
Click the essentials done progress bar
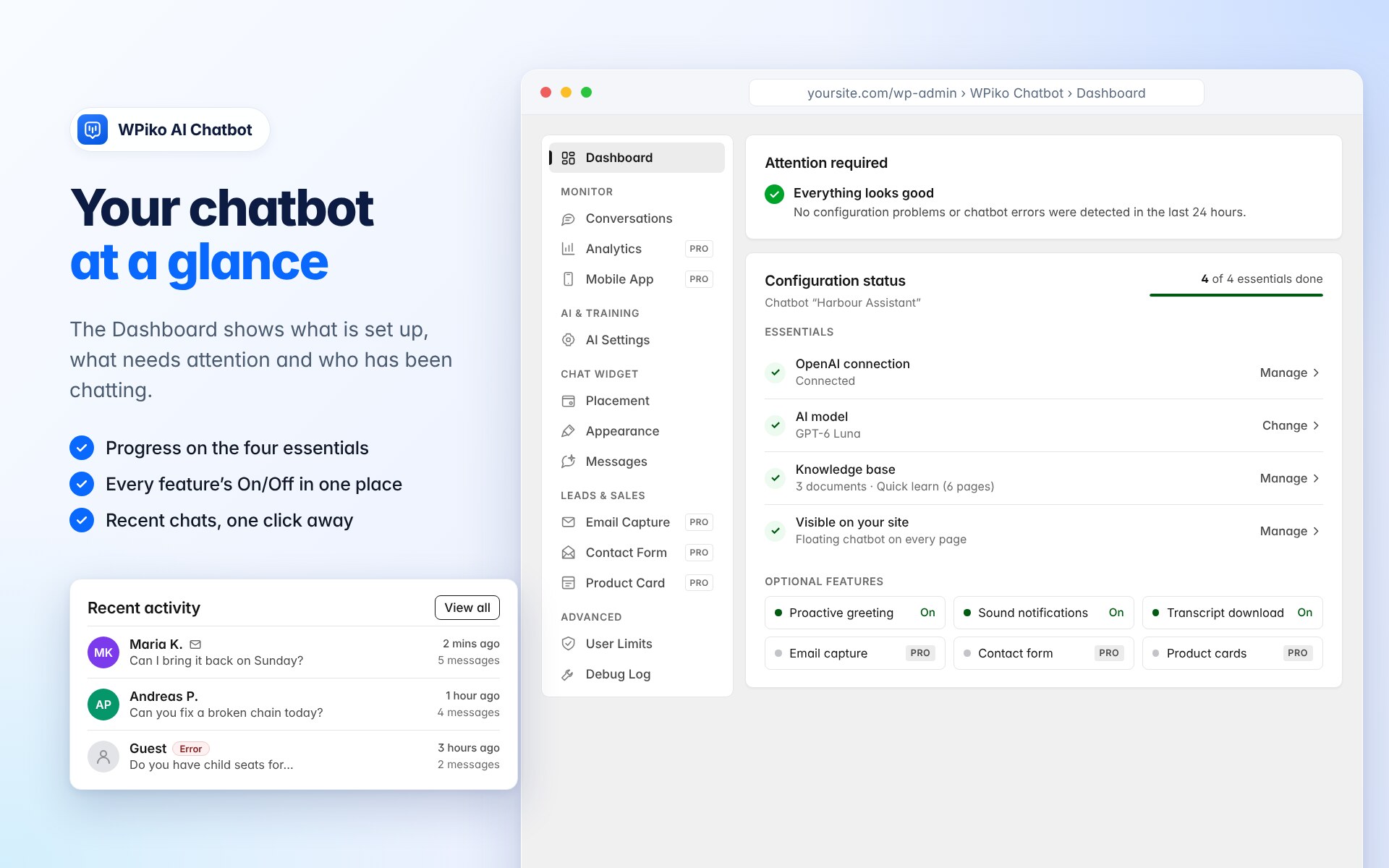(1236, 295)
